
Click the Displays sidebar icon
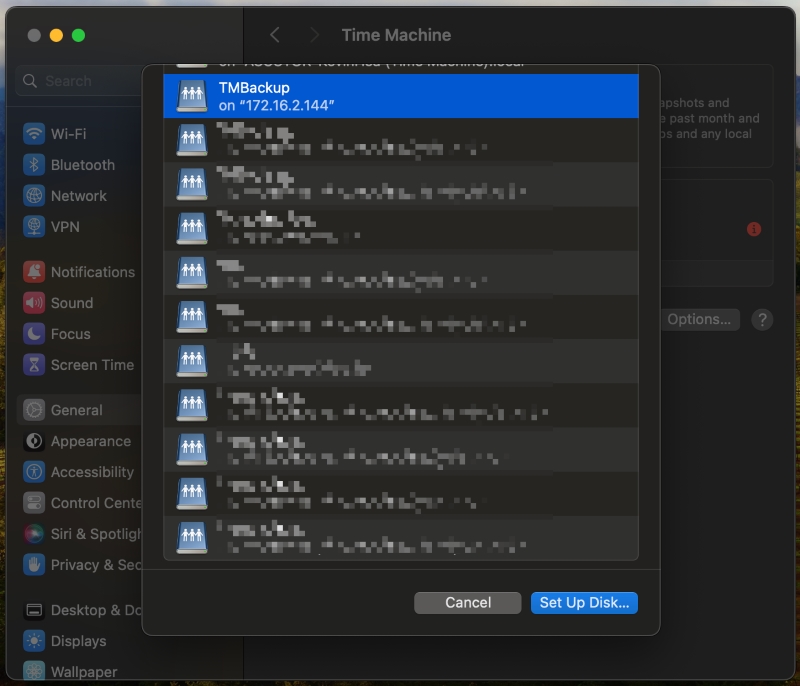point(34,641)
